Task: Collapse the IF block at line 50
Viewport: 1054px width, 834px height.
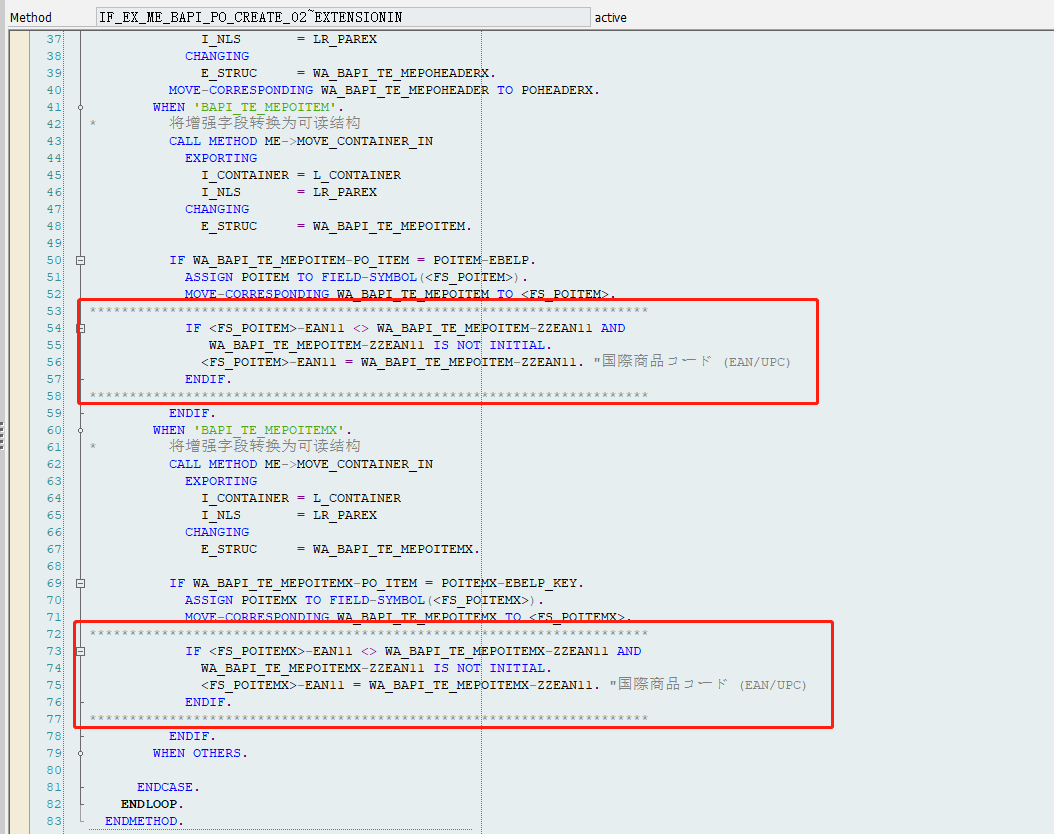Action: tap(80, 259)
